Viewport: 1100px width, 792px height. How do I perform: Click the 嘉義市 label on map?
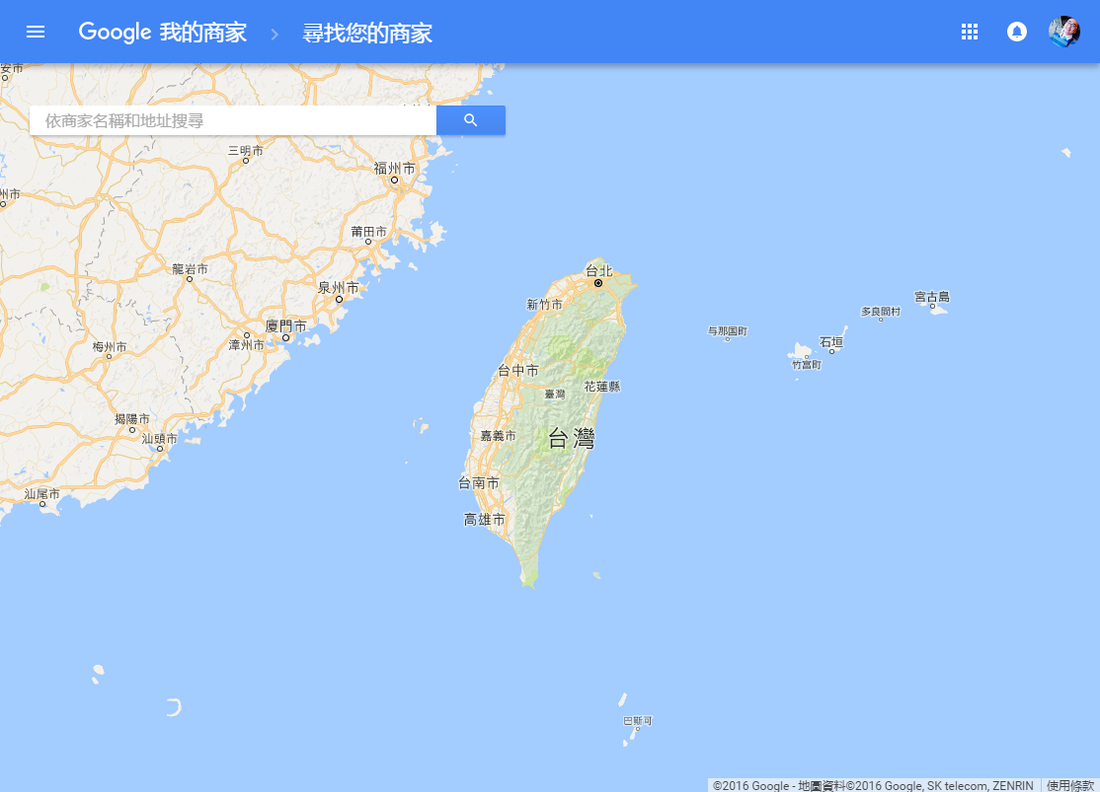498,436
